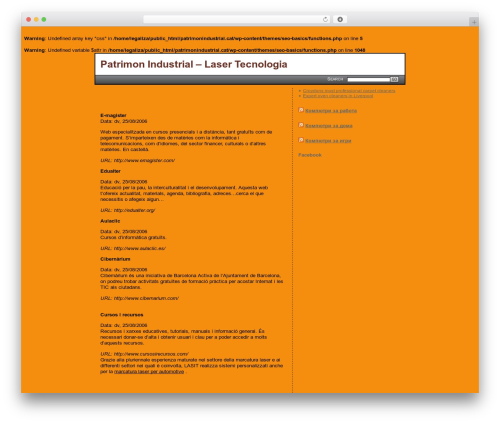The height and width of the screenshot is (423, 500).
Task: Click the 'Search' label in the header bar
Action: click(x=335, y=79)
